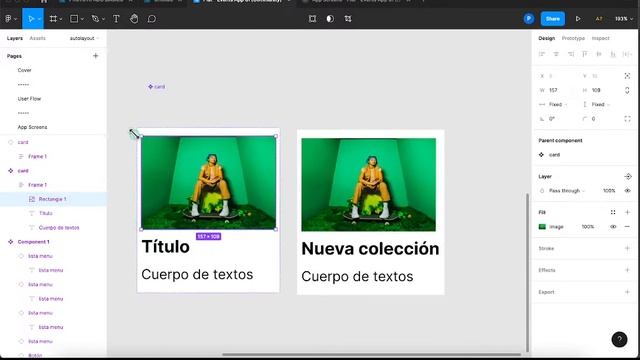This screenshot has width=640, height=360.
Task: Click the user avatar P
Action: 529,19
